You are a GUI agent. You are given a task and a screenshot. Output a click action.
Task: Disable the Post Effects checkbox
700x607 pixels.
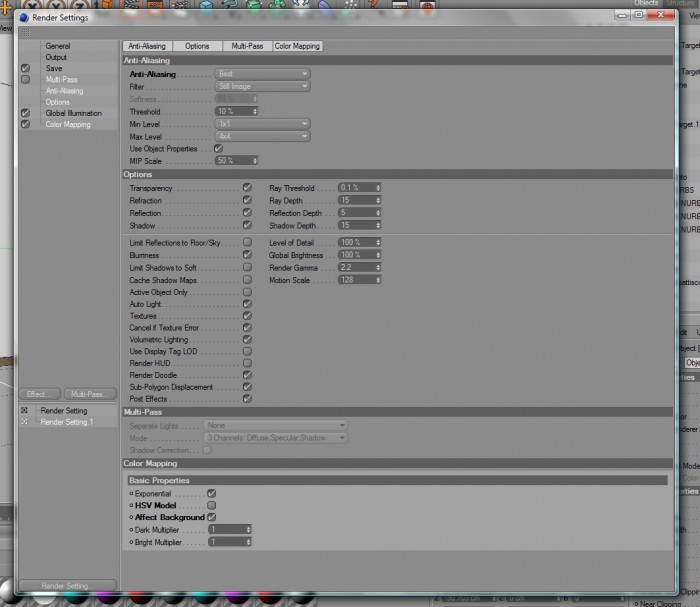point(247,399)
